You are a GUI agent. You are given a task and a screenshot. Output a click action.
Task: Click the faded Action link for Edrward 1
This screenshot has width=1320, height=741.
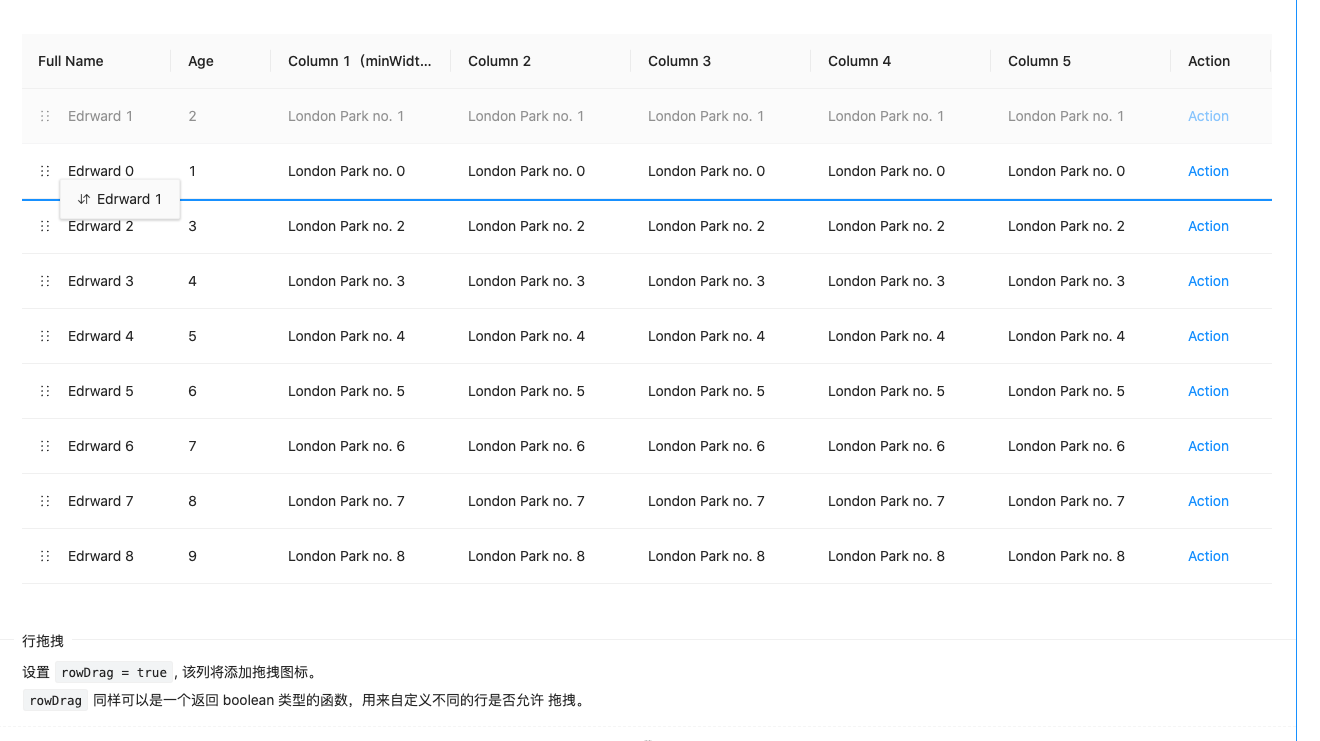(1208, 116)
